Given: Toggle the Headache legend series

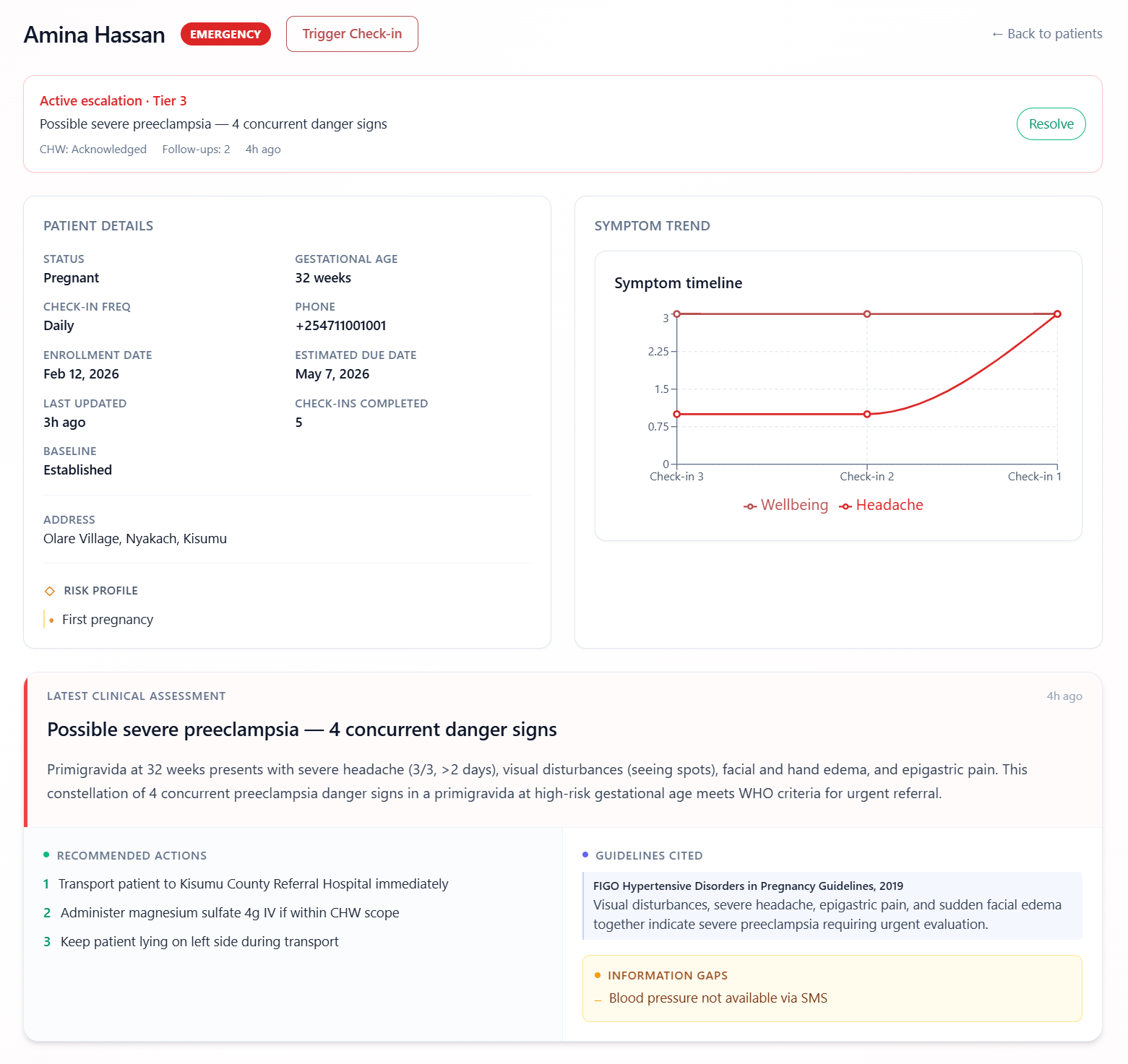Looking at the screenshot, I should coord(881,505).
